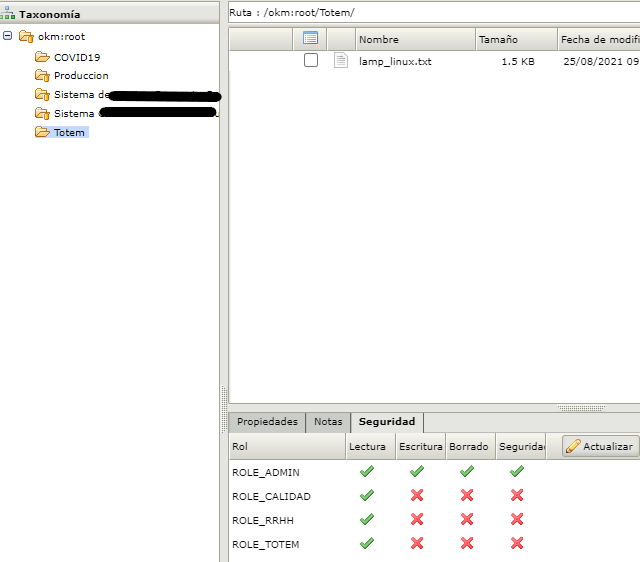Image resolution: width=640 pixels, height=562 pixels.
Task: Click the lamp_linux.txt document icon
Action: point(341,61)
